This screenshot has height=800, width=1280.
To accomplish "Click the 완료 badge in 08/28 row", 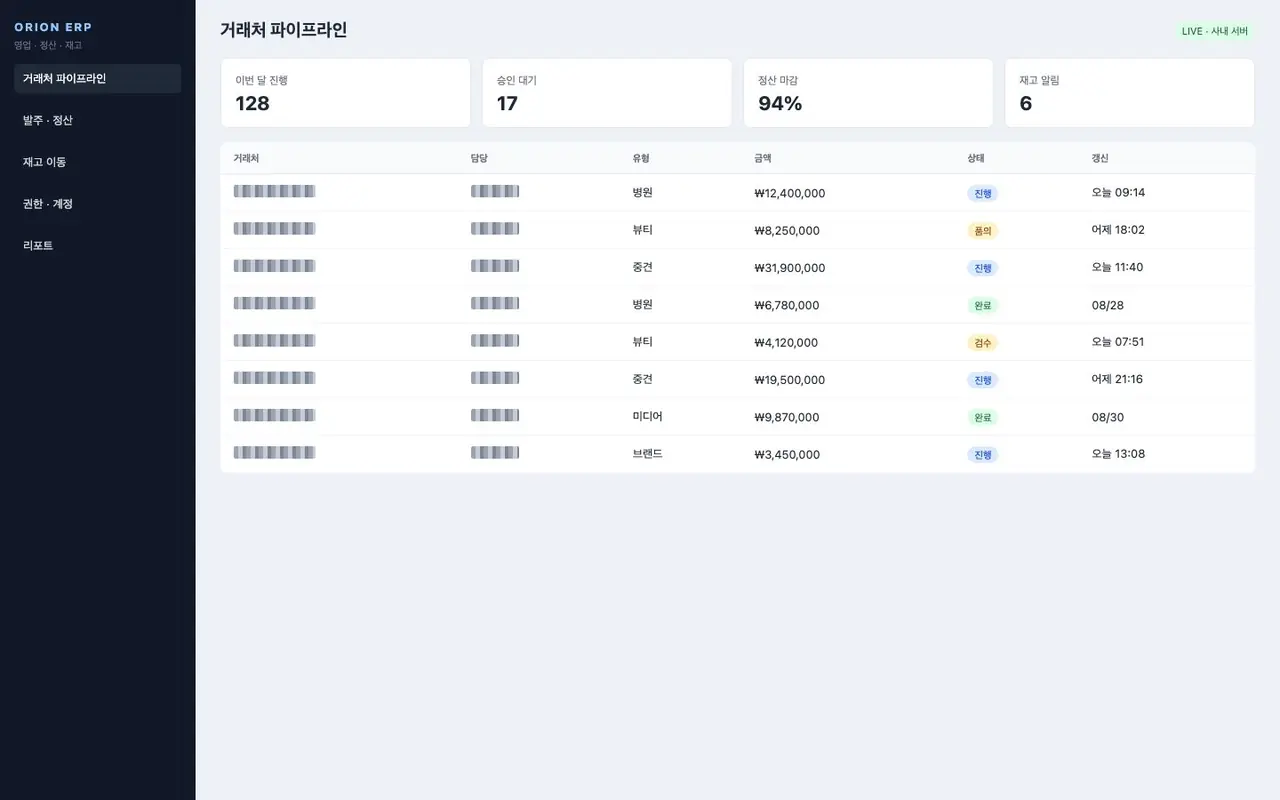I will [x=983, y=306].
